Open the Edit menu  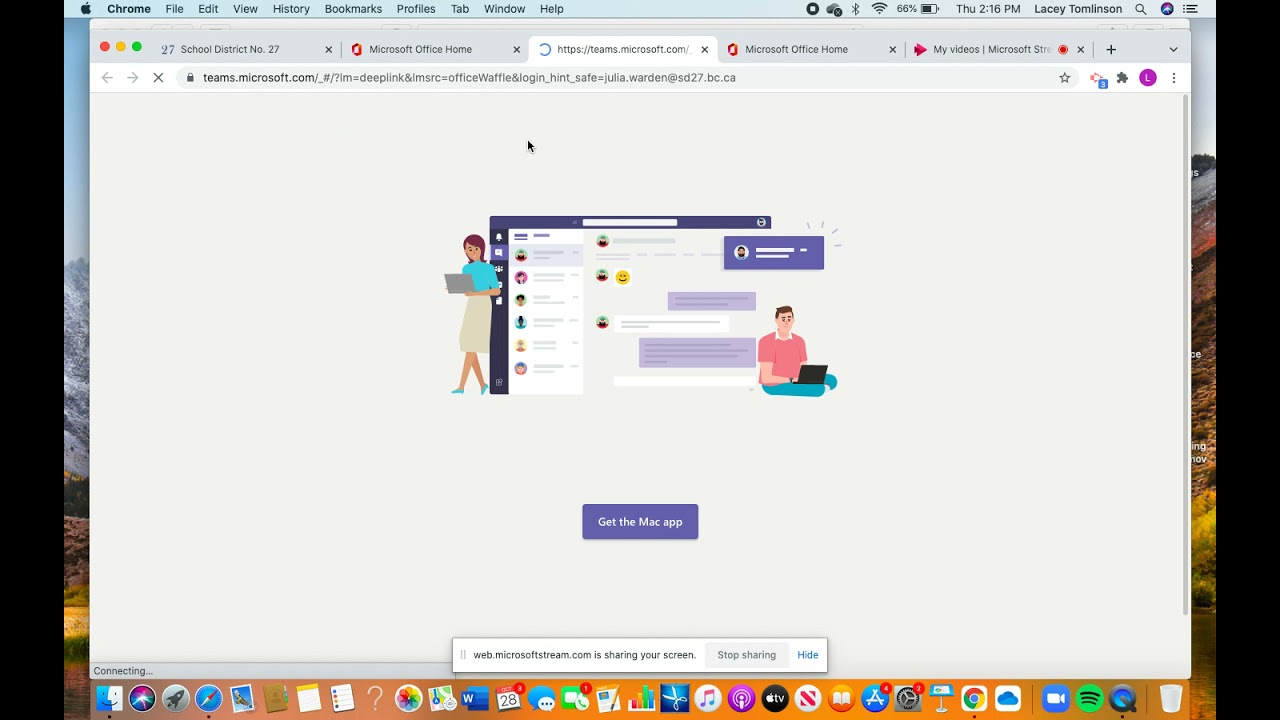(x=208, y=9)
